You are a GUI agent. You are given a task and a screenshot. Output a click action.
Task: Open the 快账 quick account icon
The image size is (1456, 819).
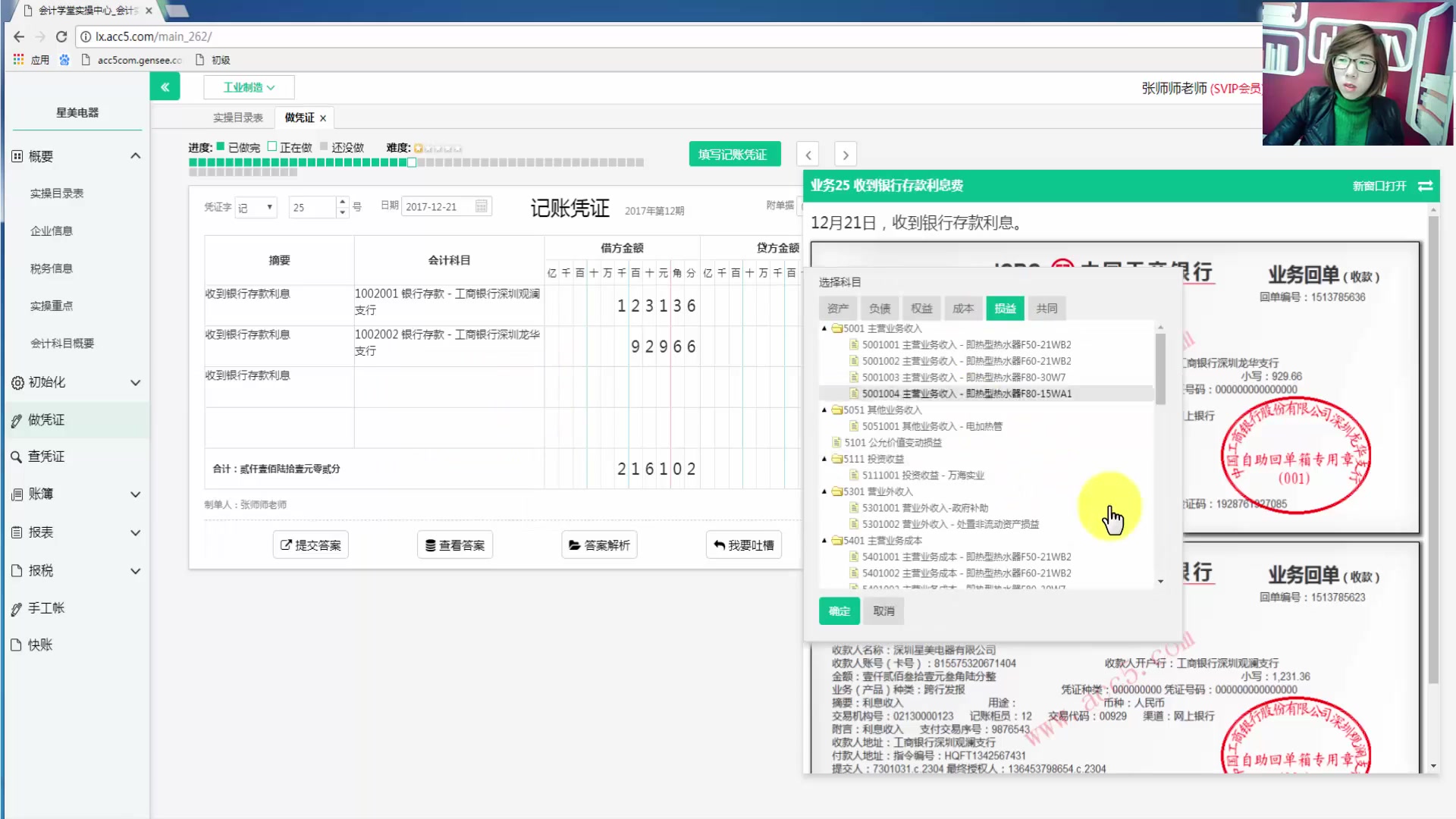click(17, 645)
